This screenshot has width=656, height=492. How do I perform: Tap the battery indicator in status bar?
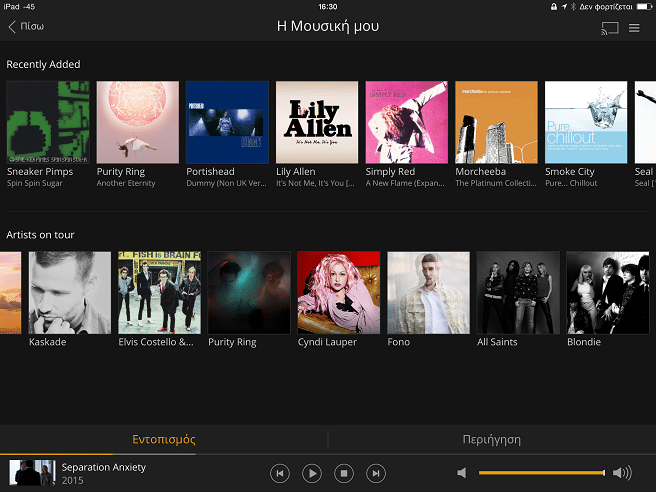tap(644, 7)
